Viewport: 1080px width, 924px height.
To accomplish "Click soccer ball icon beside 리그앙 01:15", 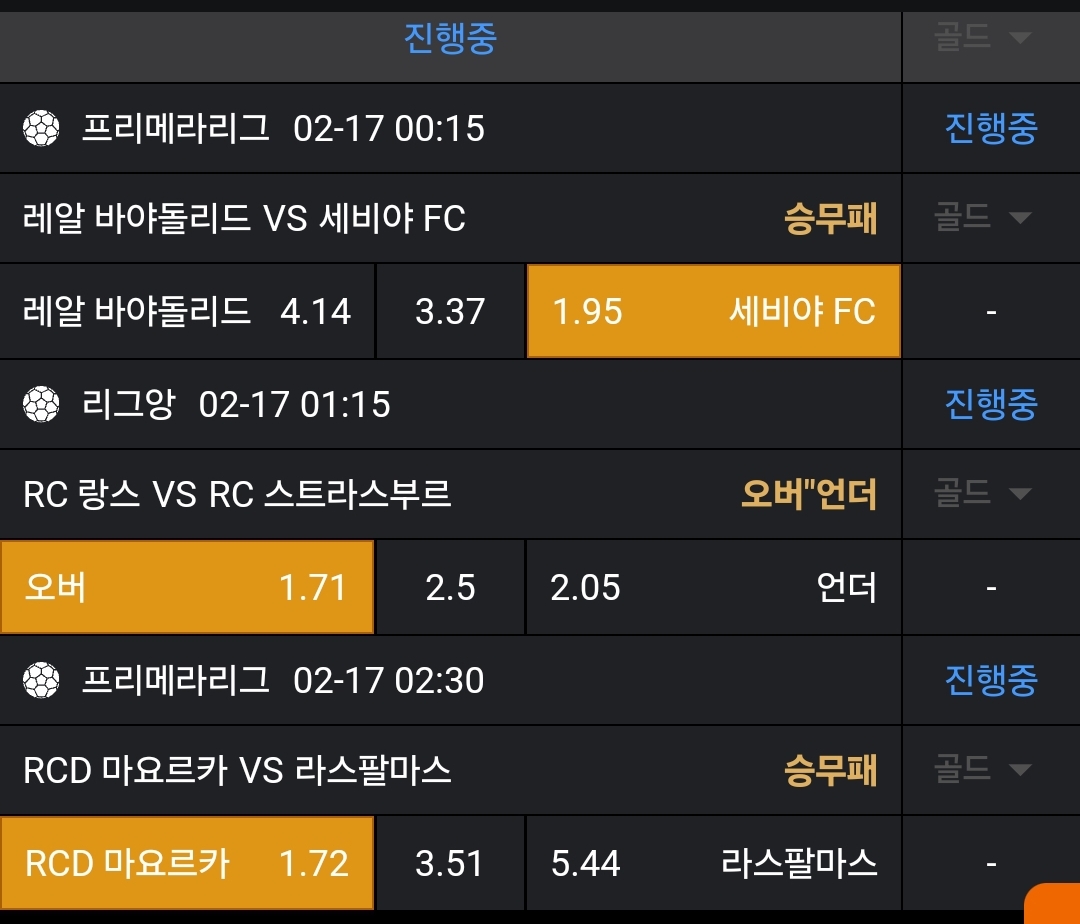I will pyautogui.click(x=42, y=404).
